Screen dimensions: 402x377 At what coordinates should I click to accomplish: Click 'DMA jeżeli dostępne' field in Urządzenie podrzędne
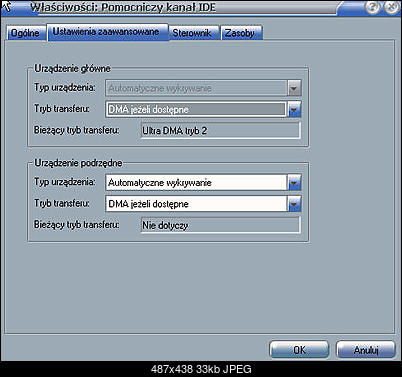(196, 204)
